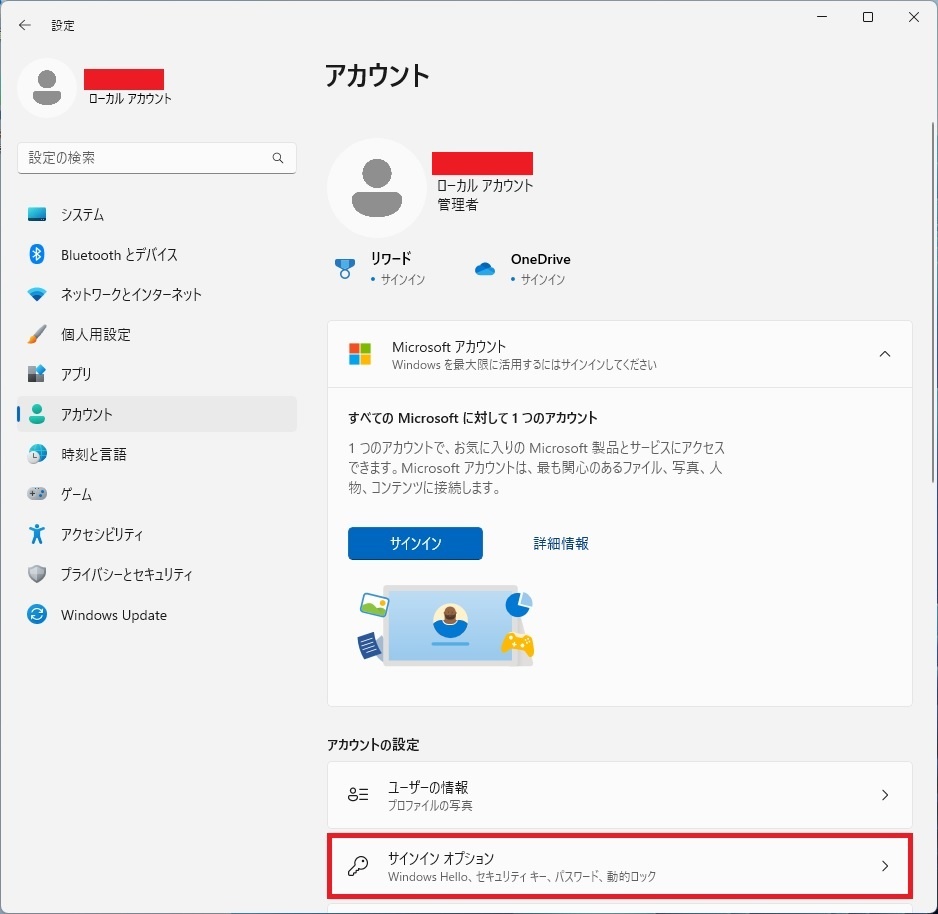The width and height of the screenshot is (938, 914).
Task: Click the network Wi-Fi icon
Action: pos(36,294)
